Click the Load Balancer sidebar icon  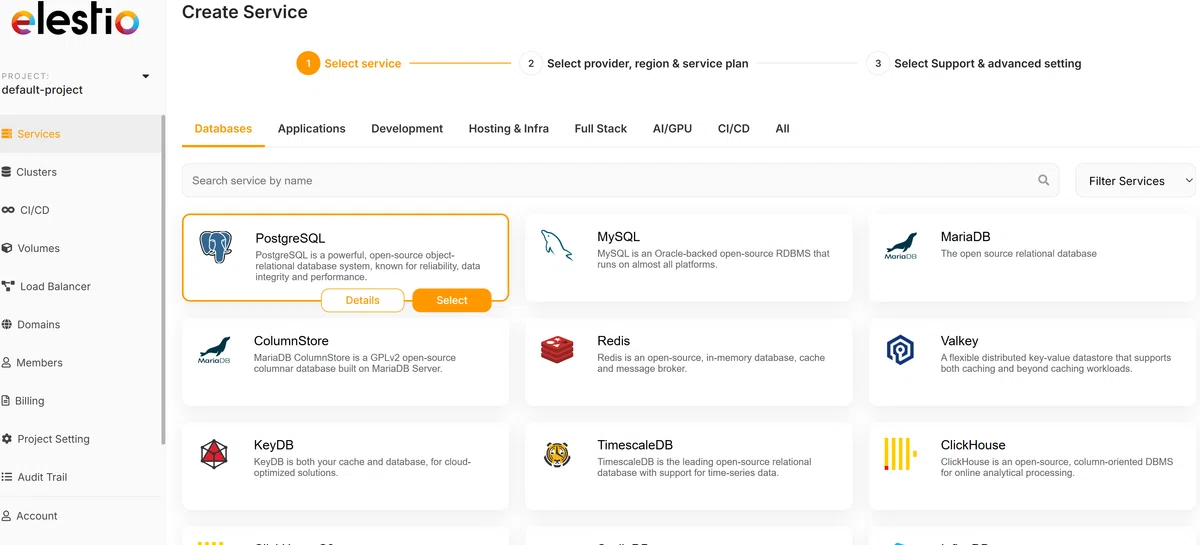tap(8, 286)
